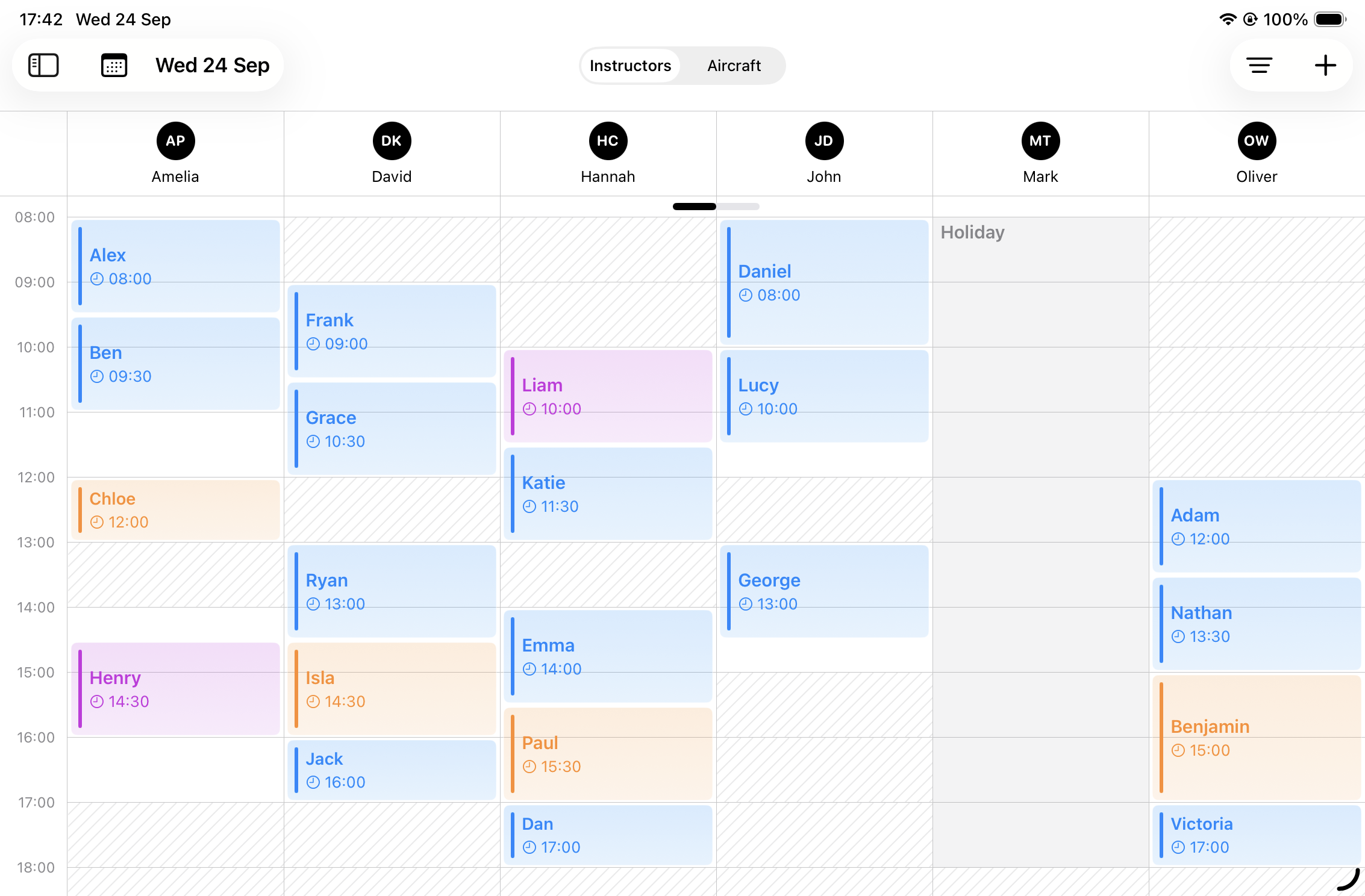Open the filter options icon
This screenshot has height=896, width=1365.
click(x=1260, y=66)
